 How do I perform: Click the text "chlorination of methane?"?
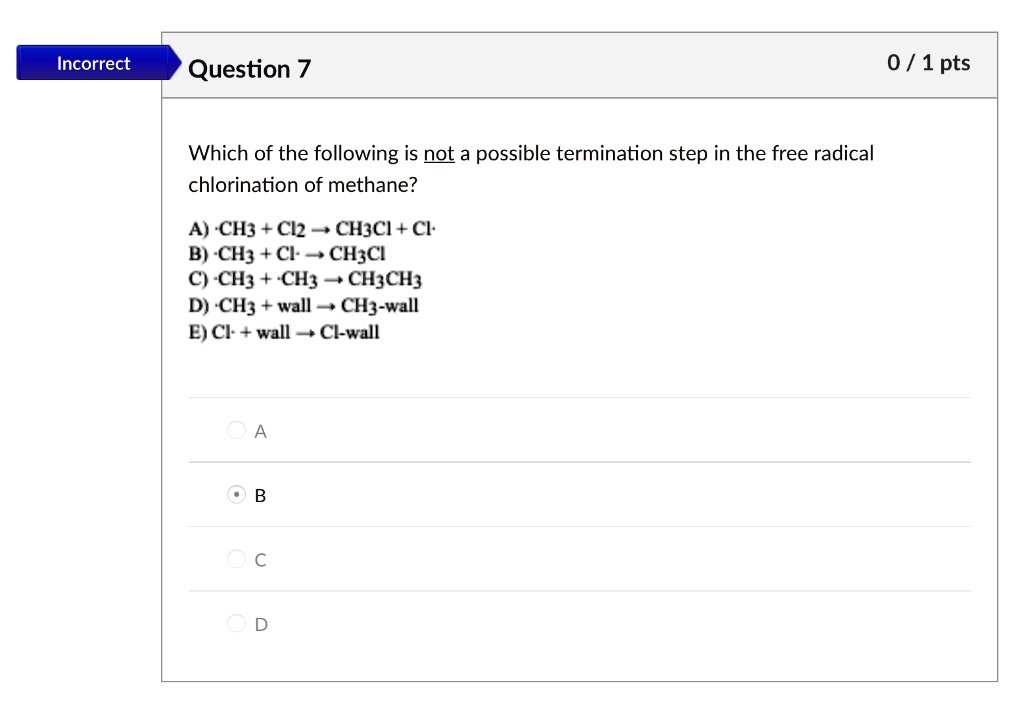(303, 185)
